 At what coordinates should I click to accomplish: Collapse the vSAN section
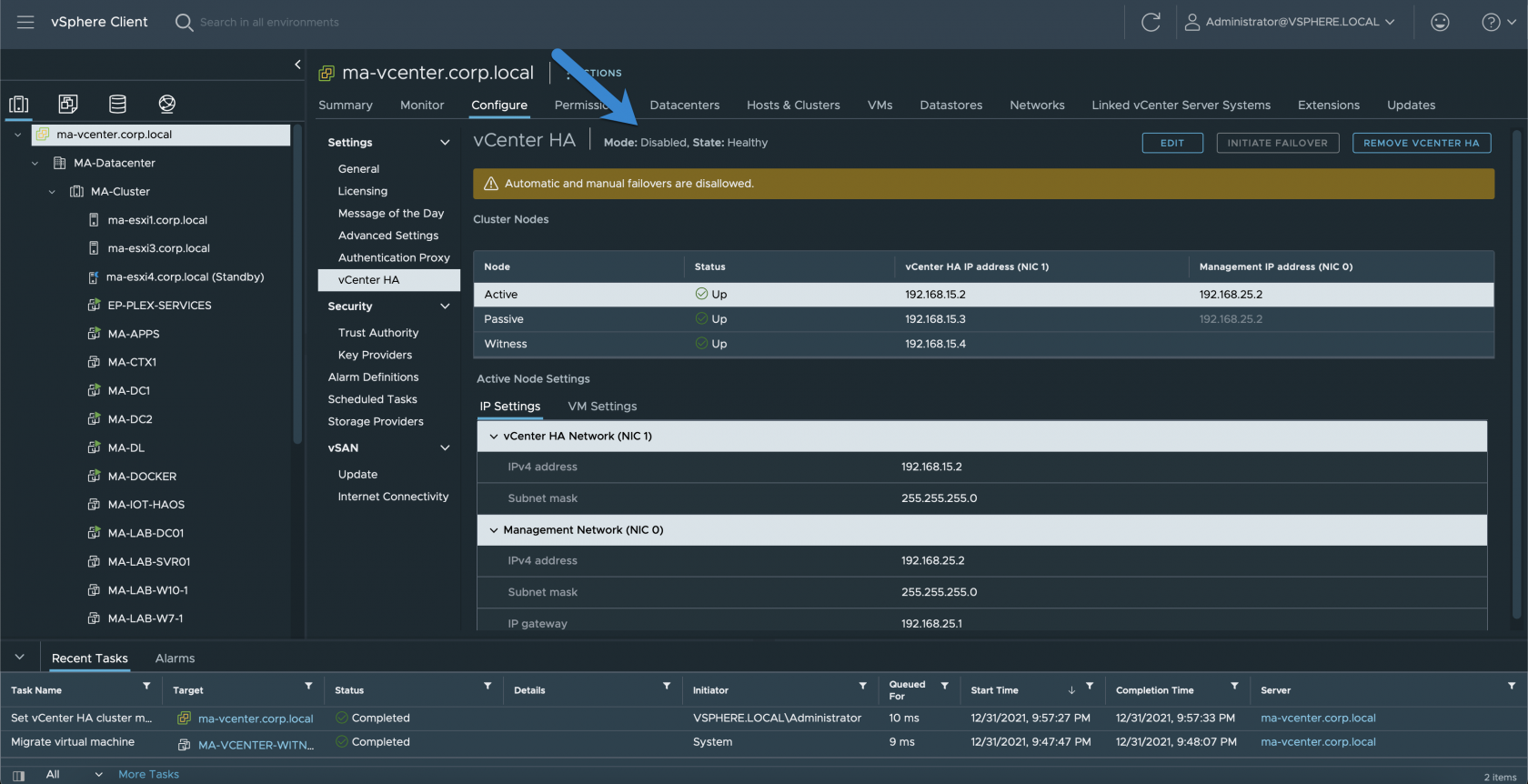coord(445,448)
